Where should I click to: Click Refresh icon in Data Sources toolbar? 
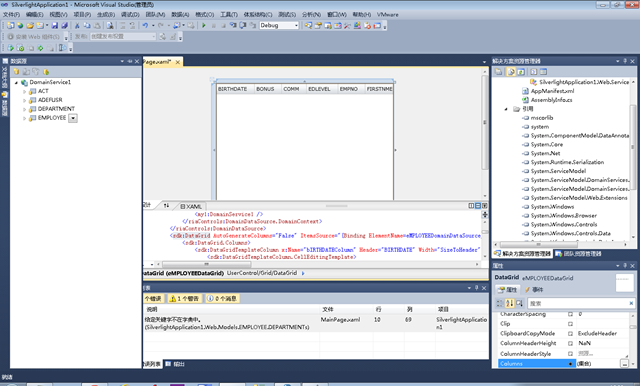tap(46, 72)
